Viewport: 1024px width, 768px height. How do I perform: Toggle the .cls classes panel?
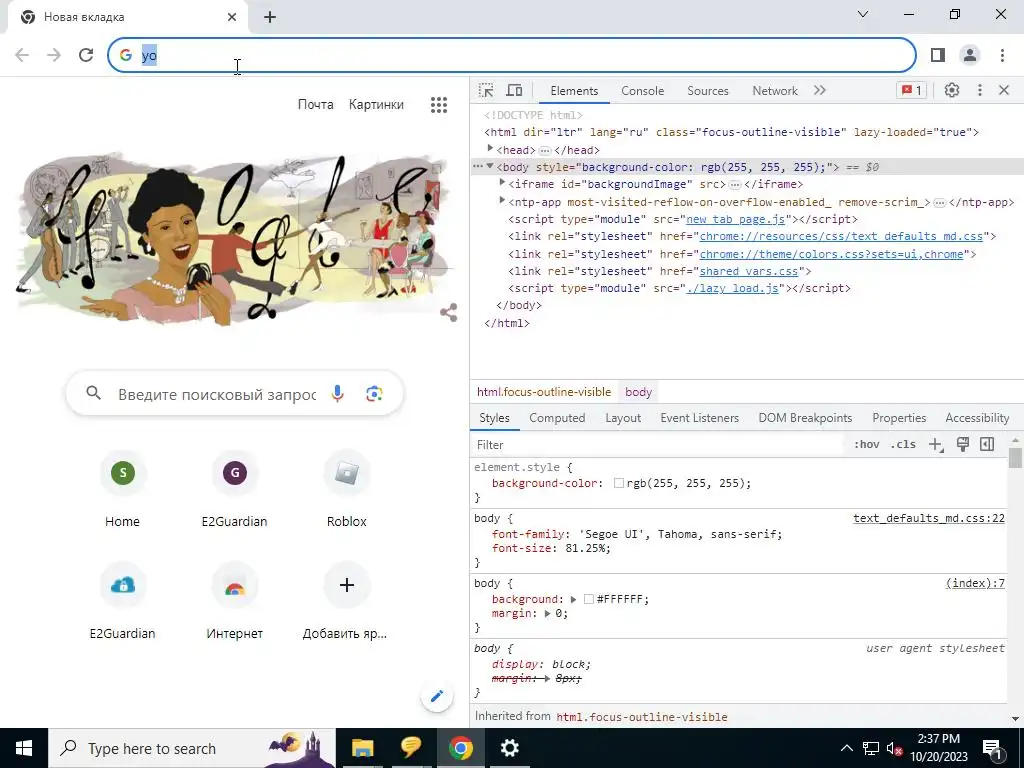coord(903,445)
